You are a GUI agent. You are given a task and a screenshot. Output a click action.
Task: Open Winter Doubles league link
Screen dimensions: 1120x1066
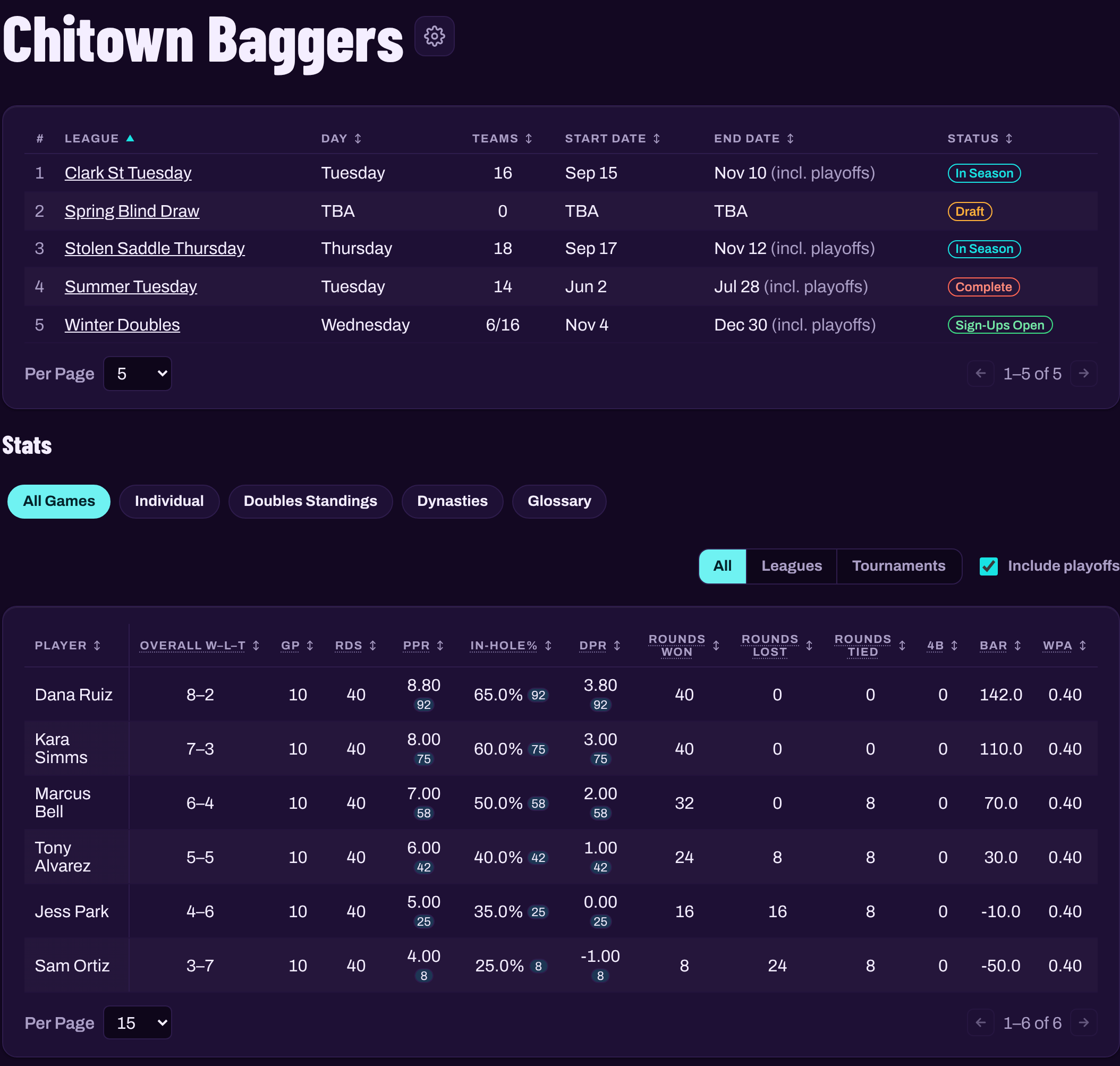click(122, 325)
